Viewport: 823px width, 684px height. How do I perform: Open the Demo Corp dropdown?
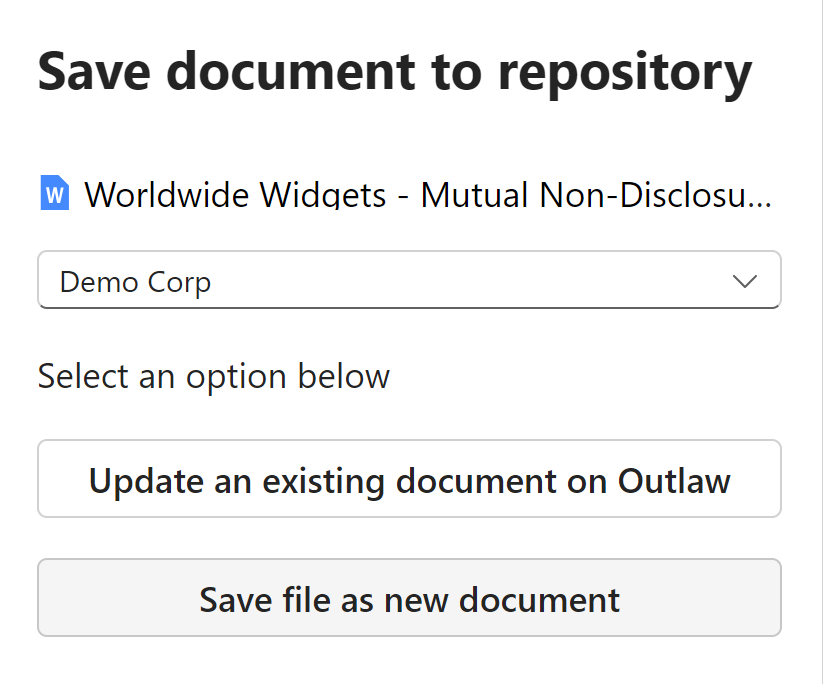point(408,280)
